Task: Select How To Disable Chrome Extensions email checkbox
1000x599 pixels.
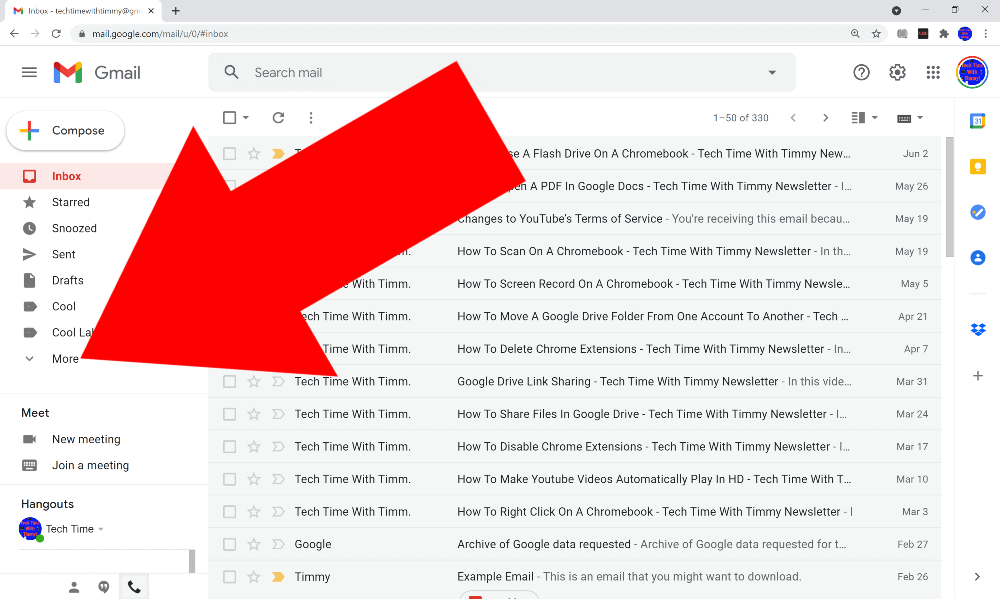Action: 230,447
